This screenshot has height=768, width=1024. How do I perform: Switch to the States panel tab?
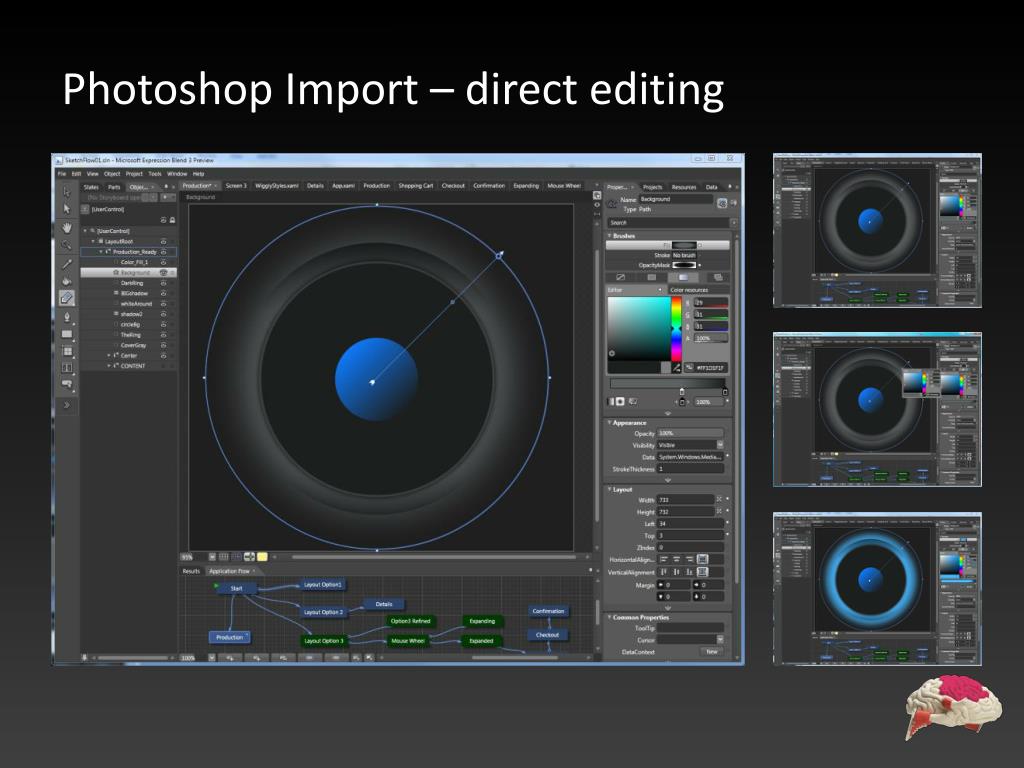(91, 187)
